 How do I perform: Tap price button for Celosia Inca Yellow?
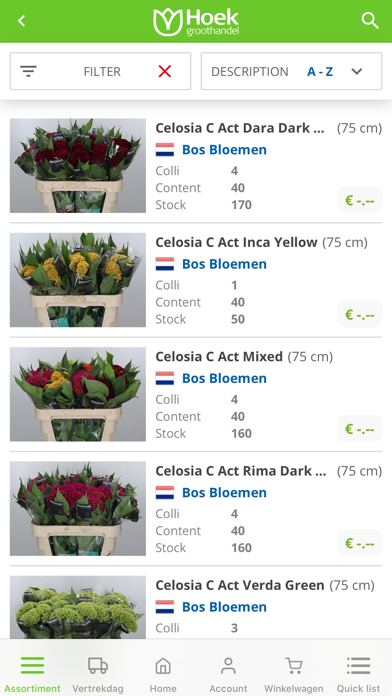(x=360, y=314)
